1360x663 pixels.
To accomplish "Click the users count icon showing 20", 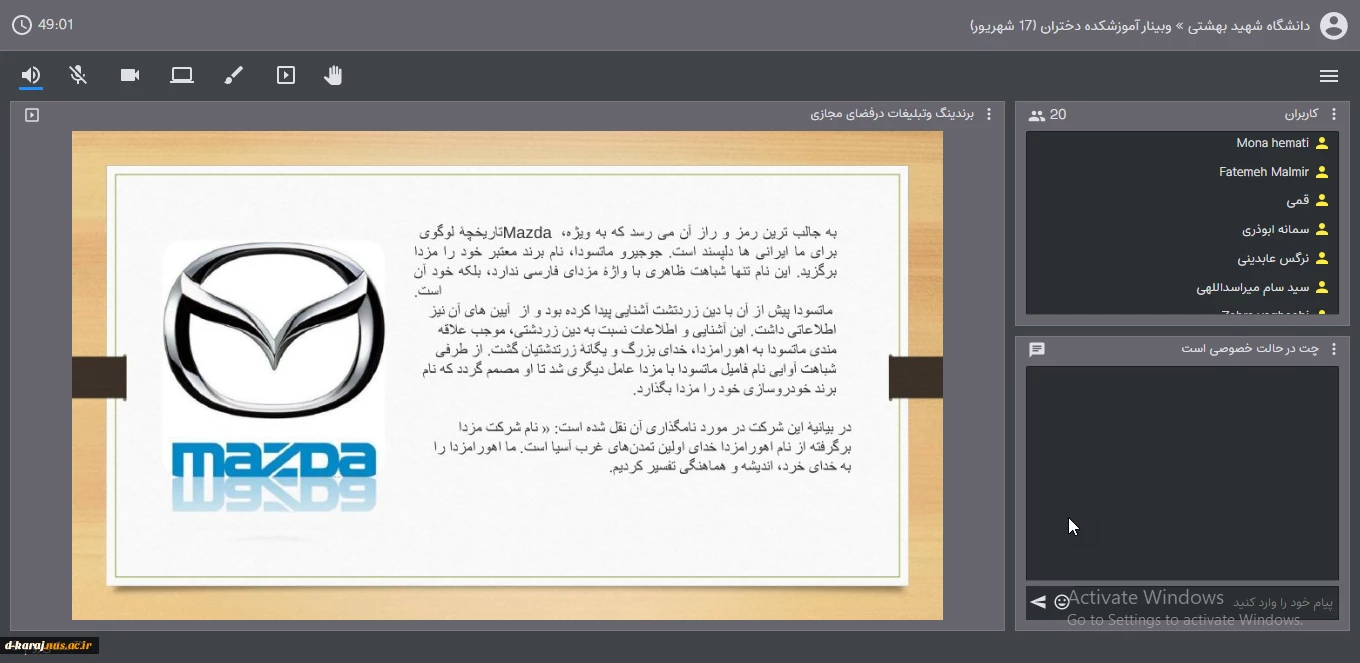I will pyautogui.click(x=1037, y=116).
